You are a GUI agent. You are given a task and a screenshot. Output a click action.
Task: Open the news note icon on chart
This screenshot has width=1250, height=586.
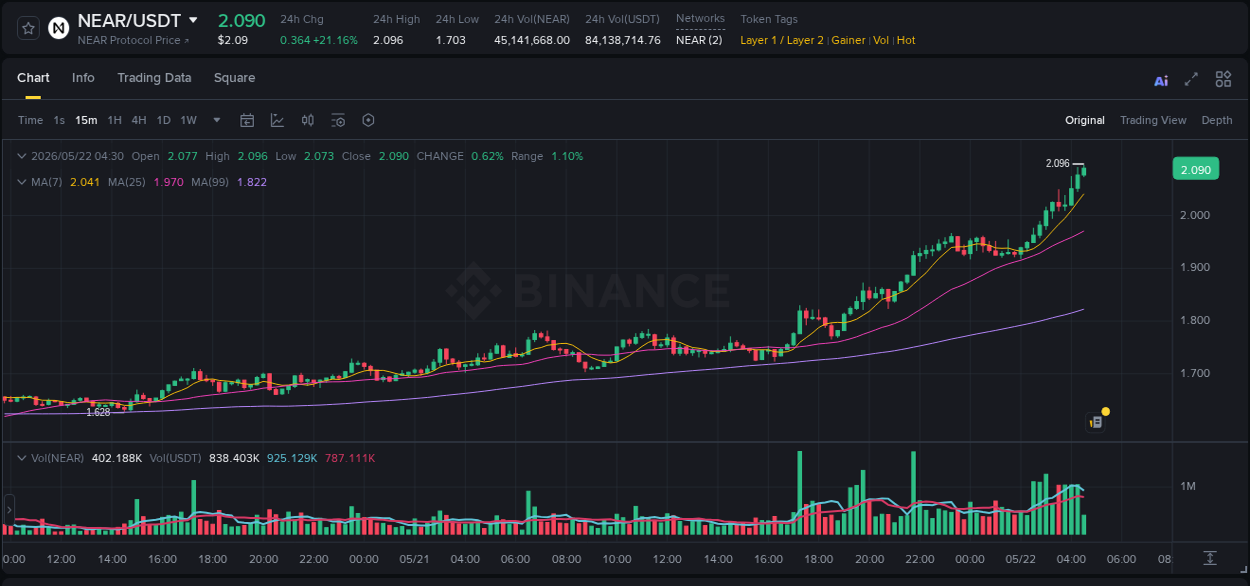(x=1096, y=422)
